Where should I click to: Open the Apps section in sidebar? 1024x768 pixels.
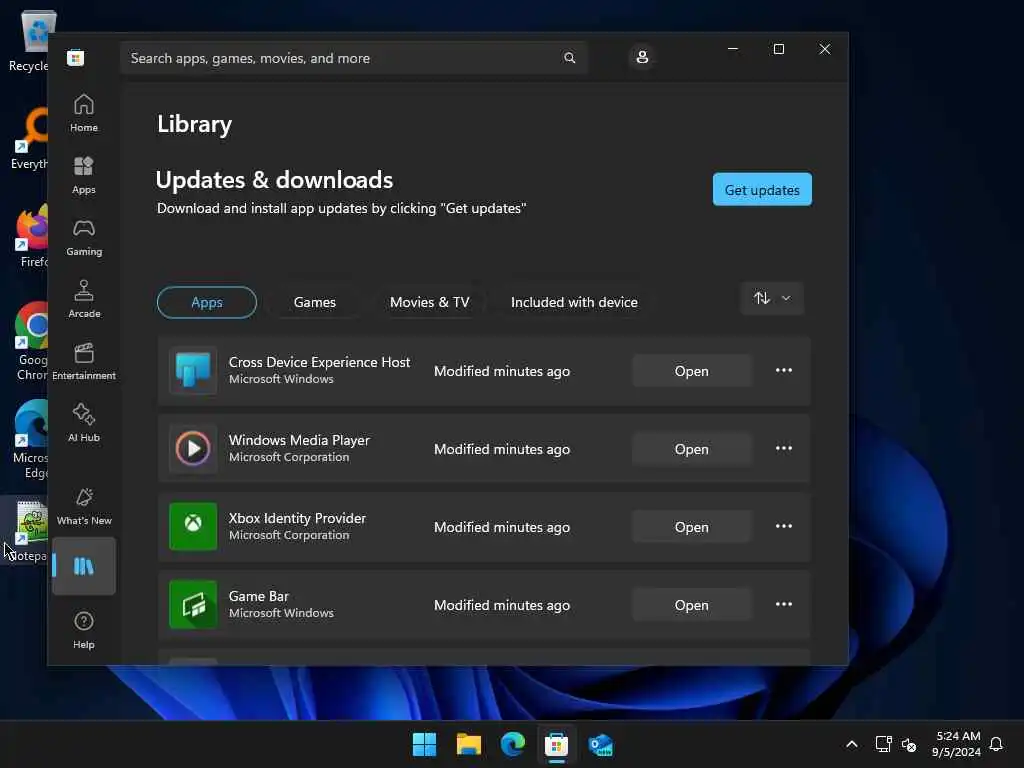click(84, 175)
